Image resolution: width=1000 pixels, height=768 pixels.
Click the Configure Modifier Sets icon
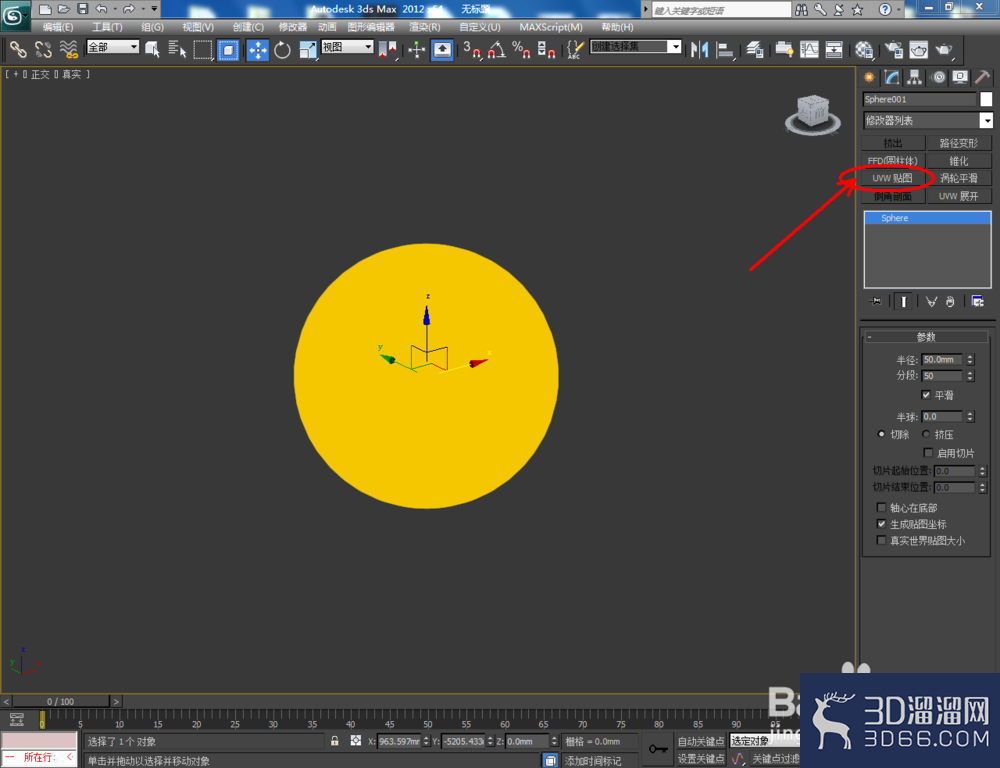tap(977, 301)
